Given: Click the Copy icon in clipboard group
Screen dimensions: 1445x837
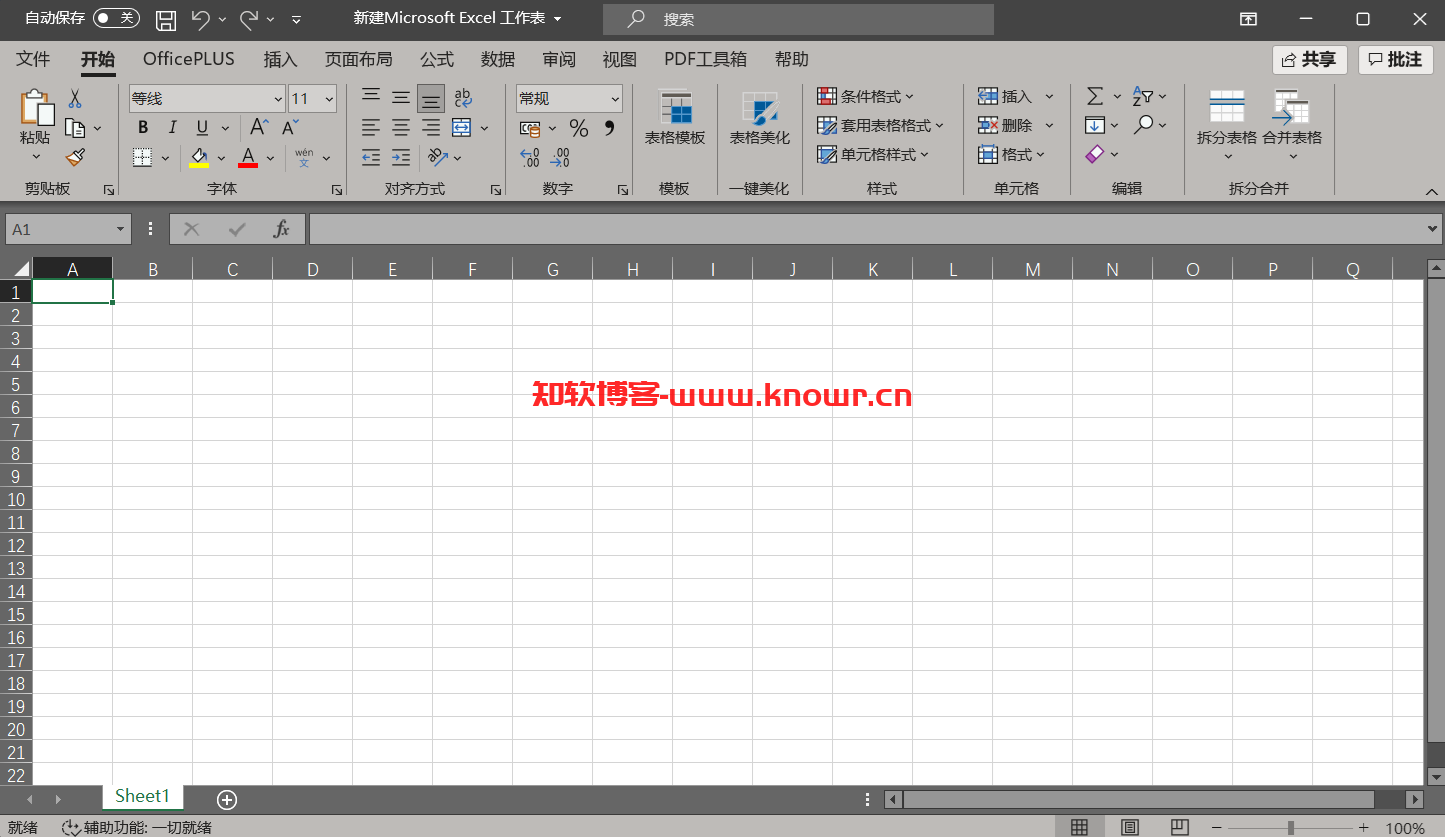Looking at the screenshot, I should (x=75, y=128).
